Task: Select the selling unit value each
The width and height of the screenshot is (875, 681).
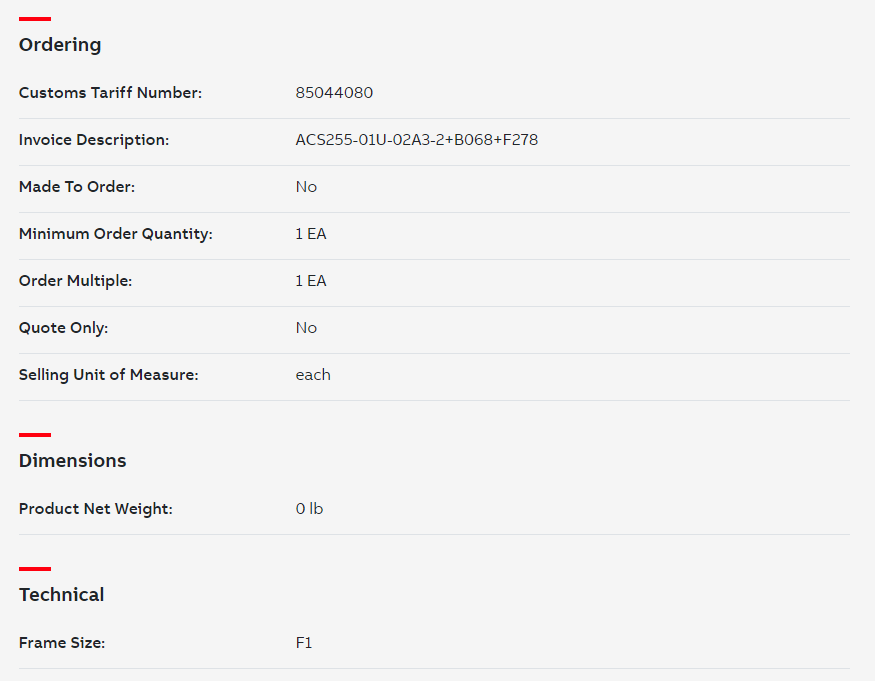Action: point(312,375)
